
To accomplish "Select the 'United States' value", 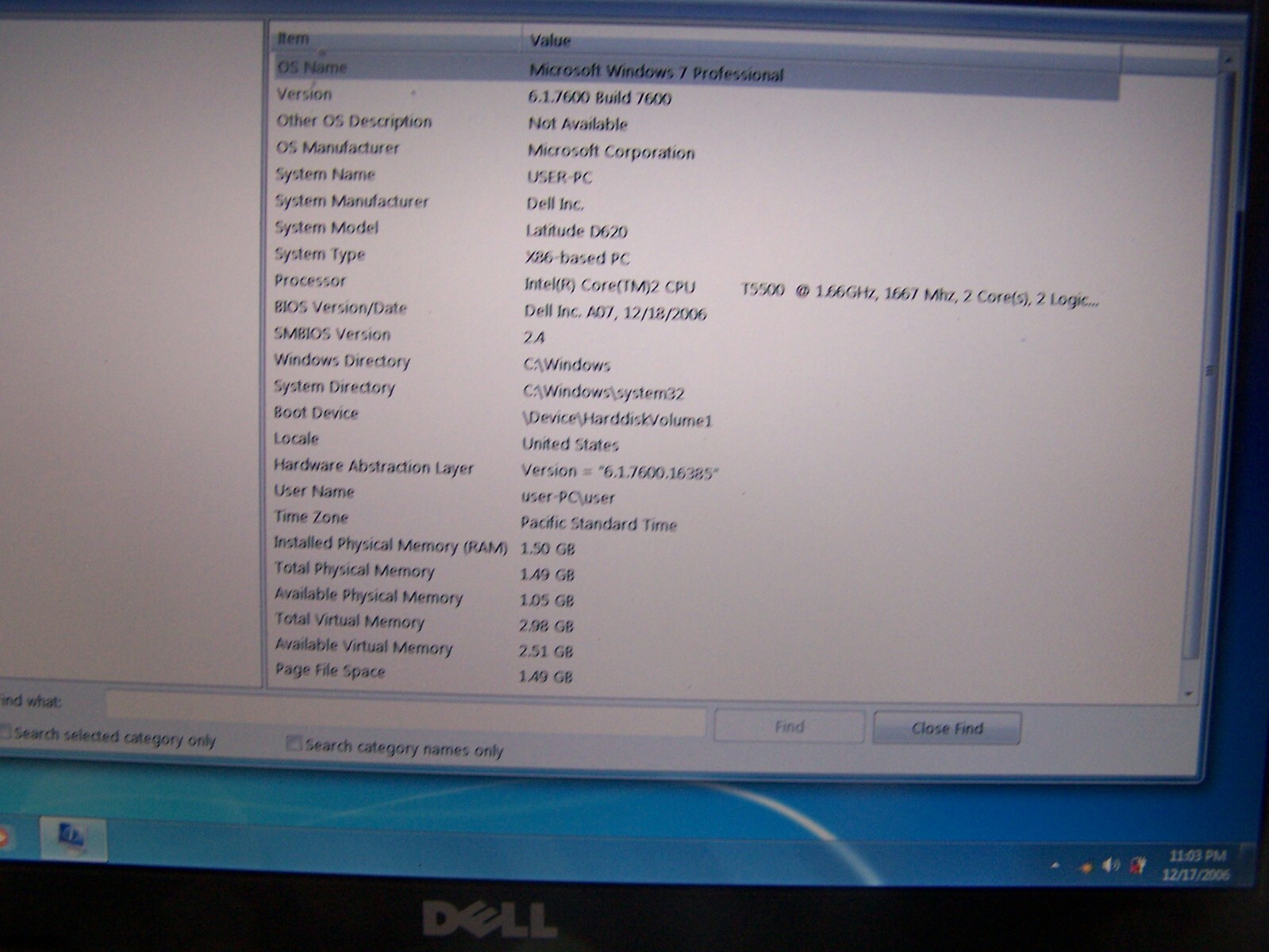I will (x=570, y=444).
